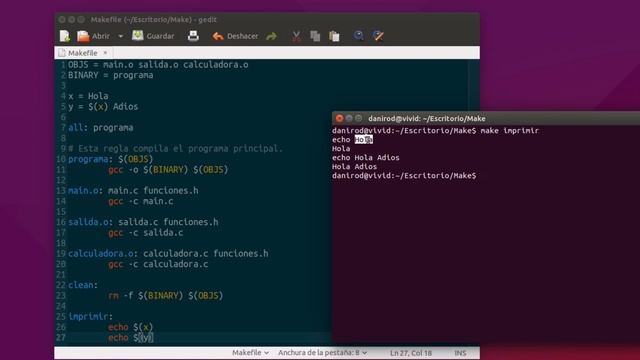Click the 'echo $(y)' line 27

point(131,338)
